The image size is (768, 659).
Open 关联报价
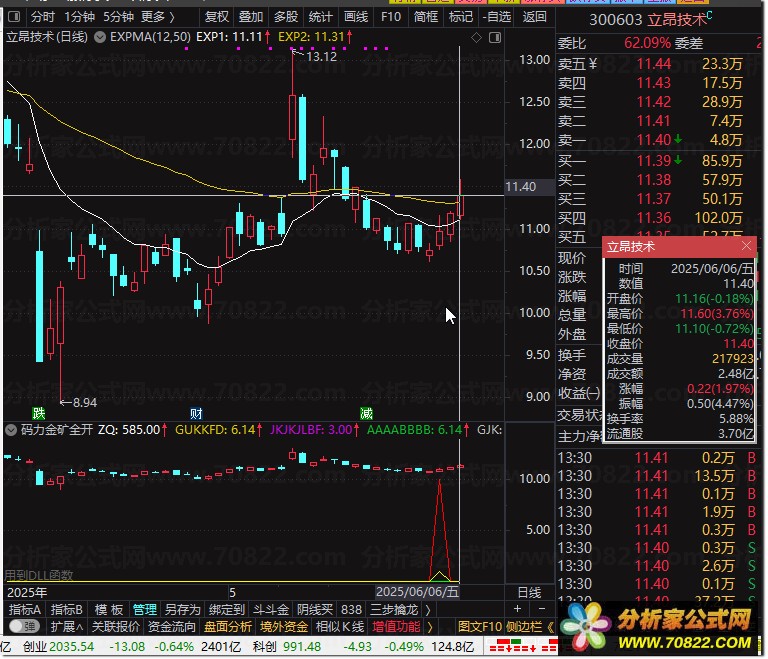tap(116, 627)
